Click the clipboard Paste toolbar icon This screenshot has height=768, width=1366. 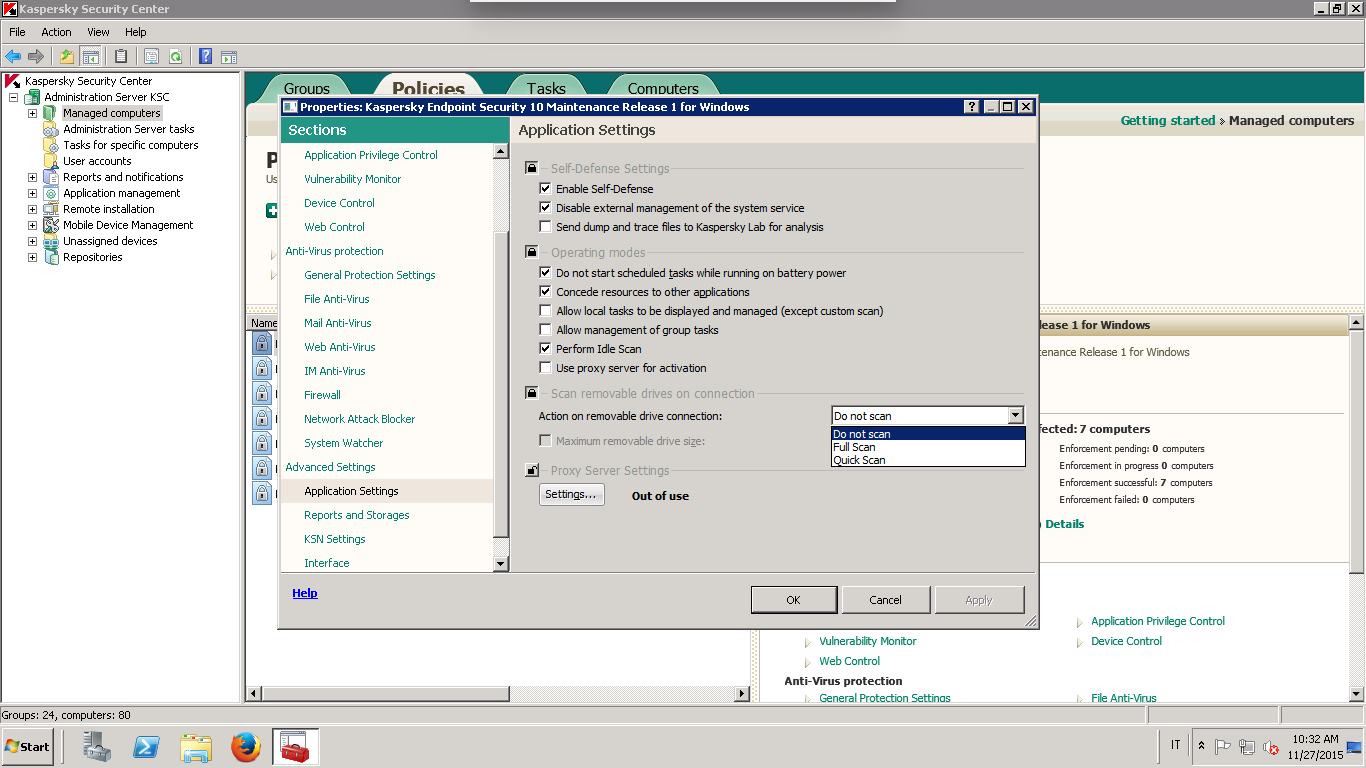(x=121, y=56)
